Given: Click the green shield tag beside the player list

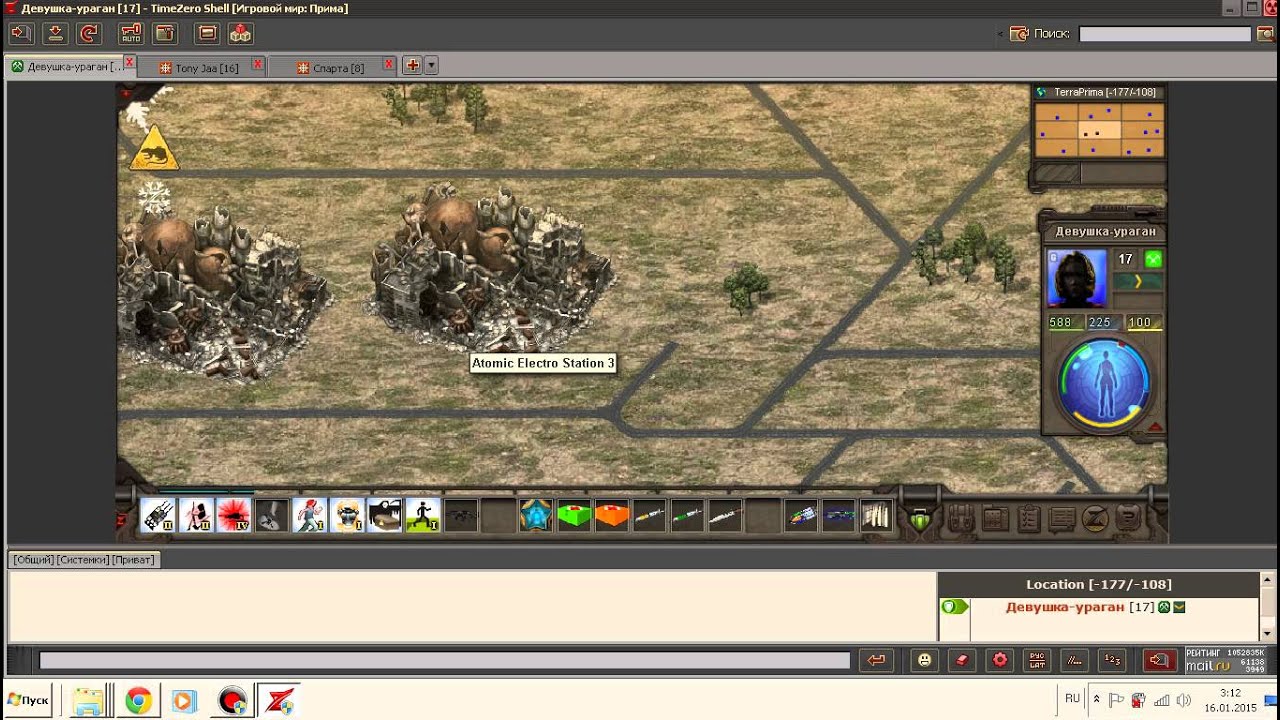Looking at the screenshot, I should (x=954, y=606).
